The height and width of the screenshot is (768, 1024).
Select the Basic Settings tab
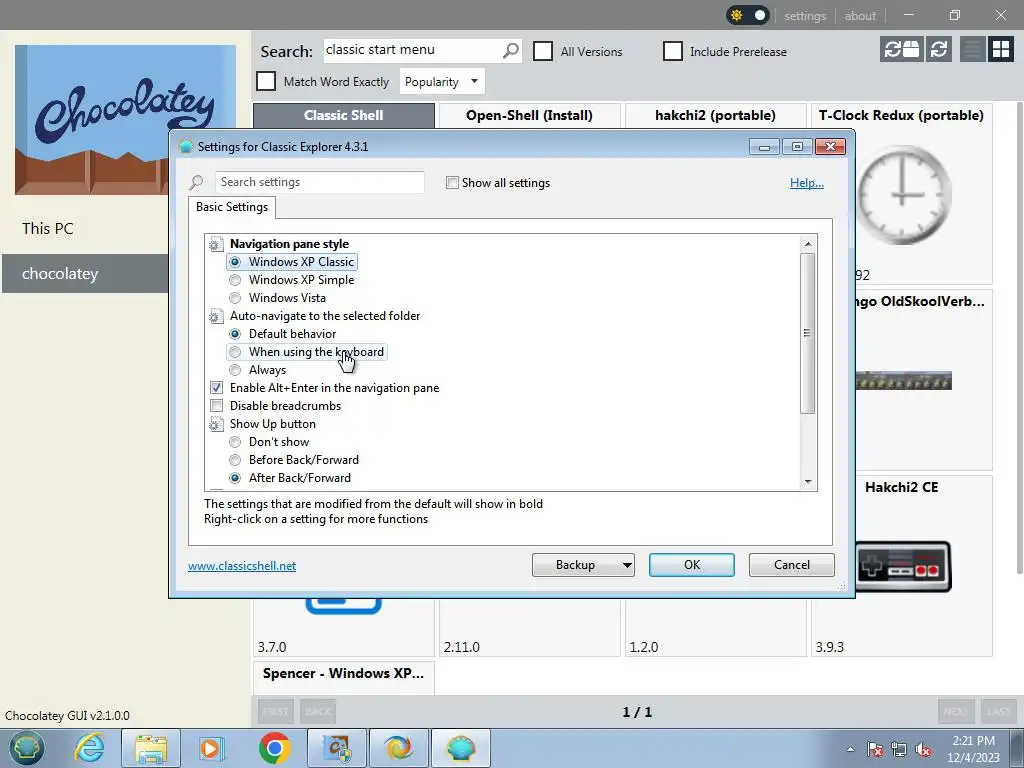coord(232,207)
